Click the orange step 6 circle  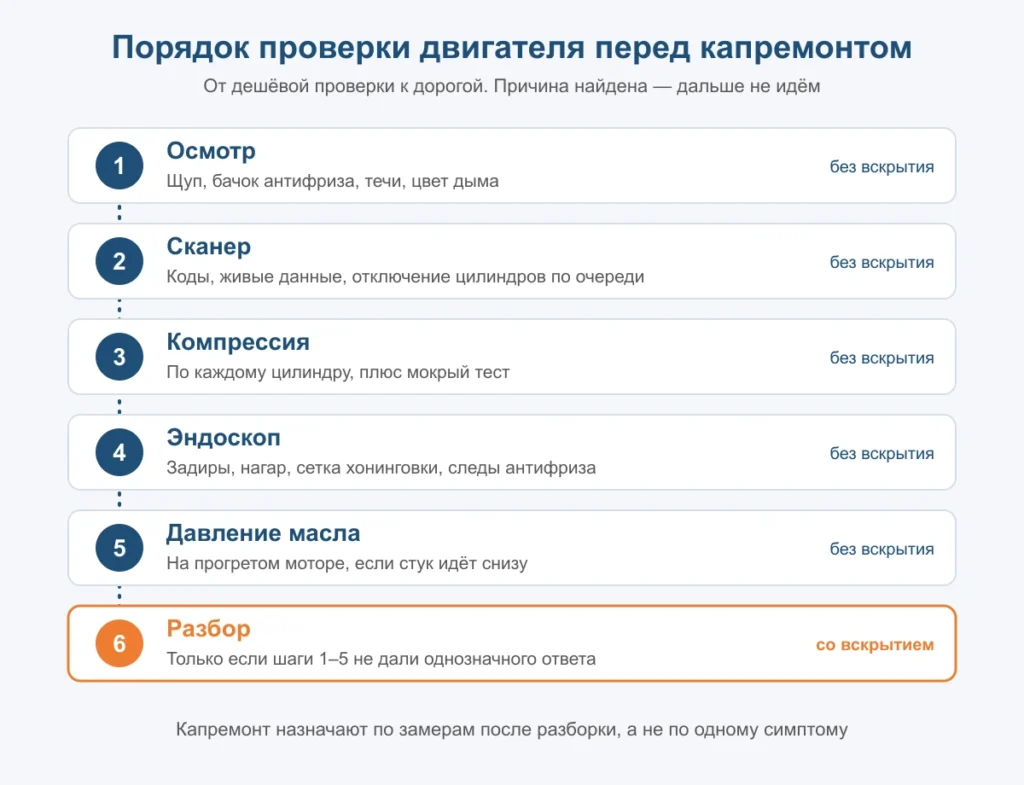[x=120, y=643]
